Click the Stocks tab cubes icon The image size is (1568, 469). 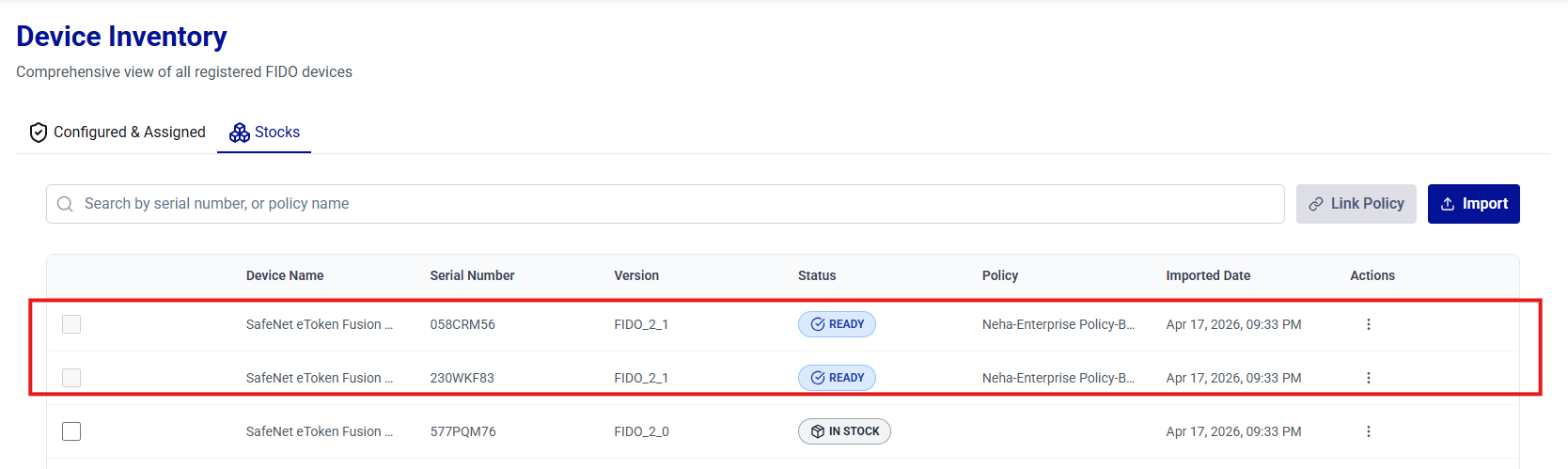click(x=240, y=133)
